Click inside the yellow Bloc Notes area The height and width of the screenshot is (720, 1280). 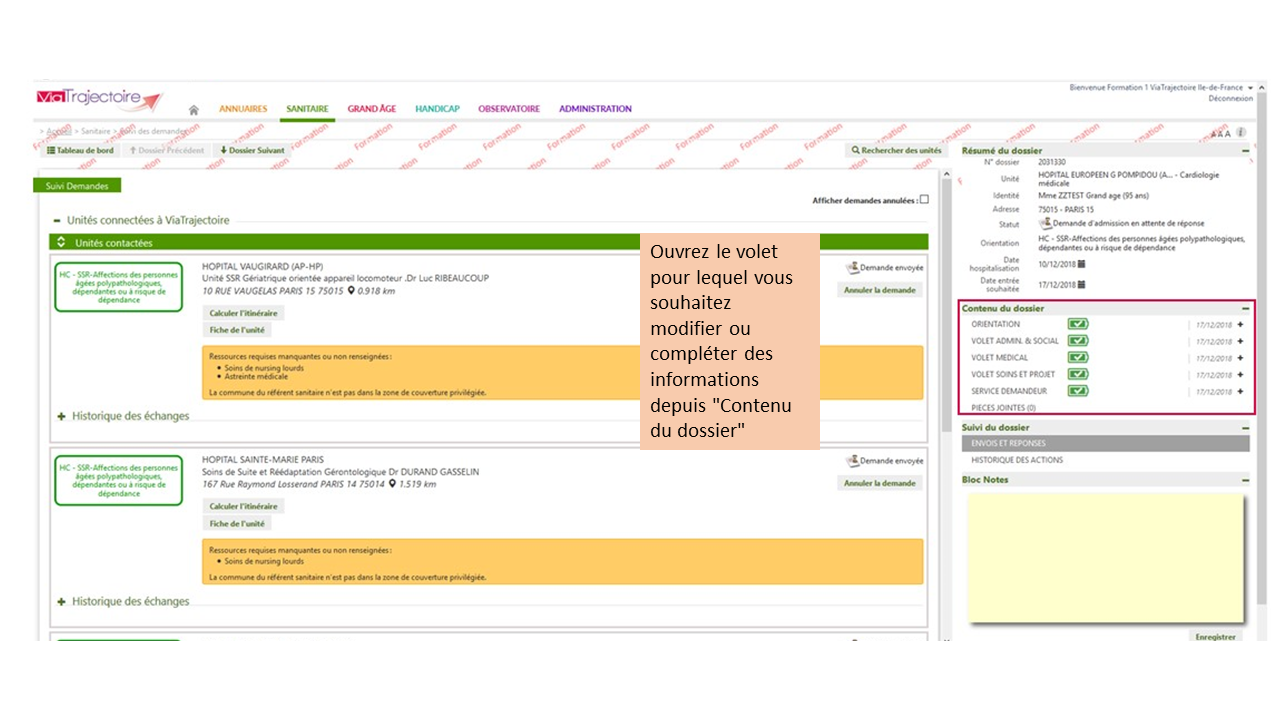point(1105,555)
